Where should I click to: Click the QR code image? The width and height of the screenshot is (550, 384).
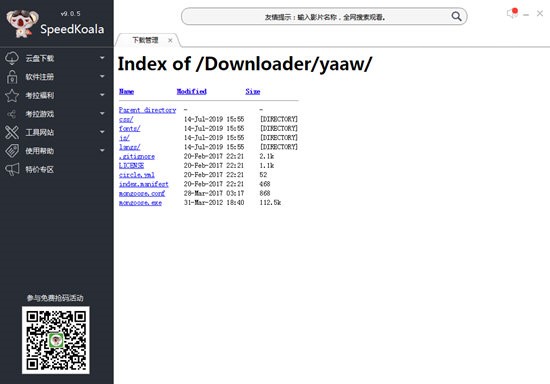[56, 340]
